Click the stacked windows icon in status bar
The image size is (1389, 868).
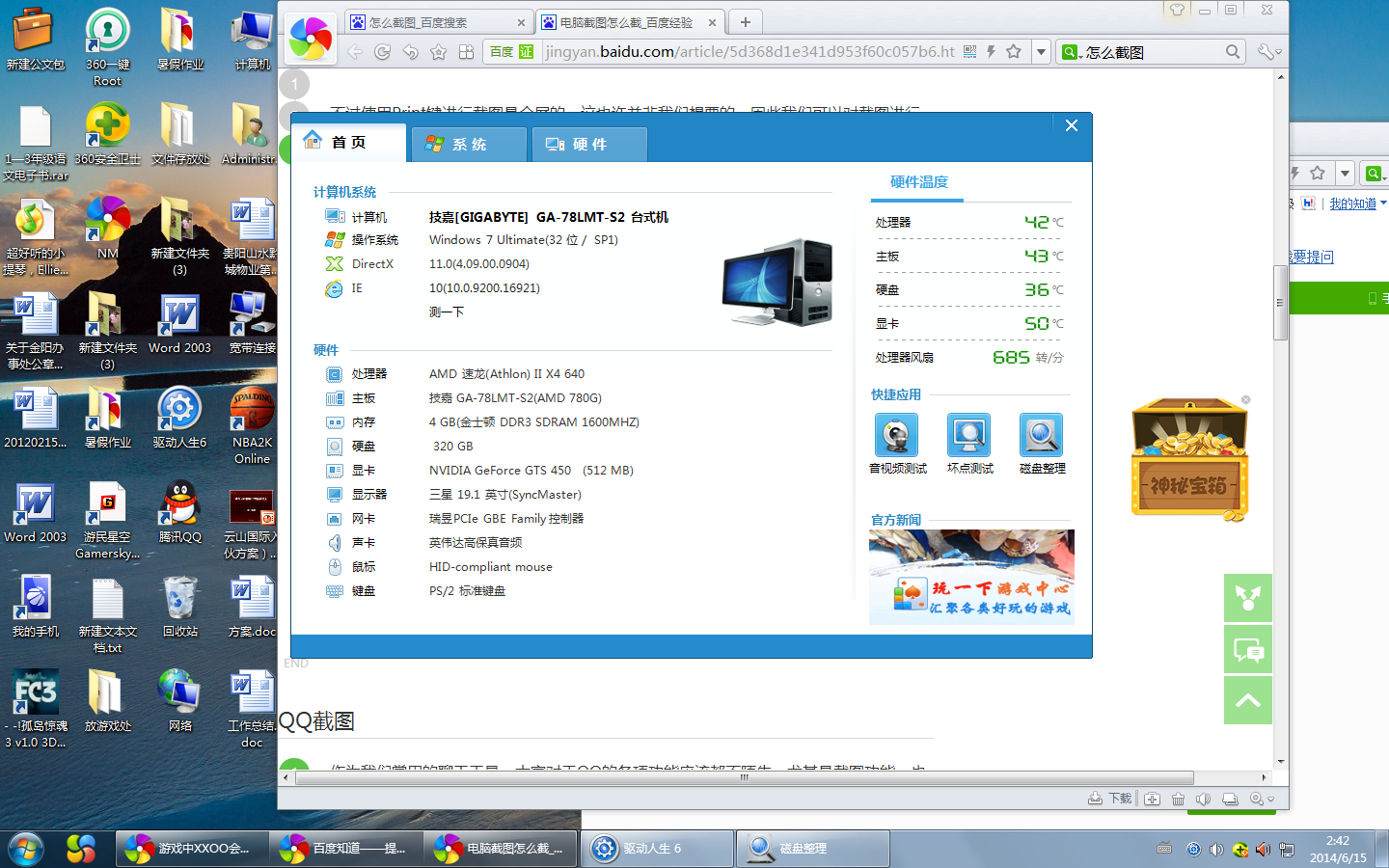coord(1230,799)
